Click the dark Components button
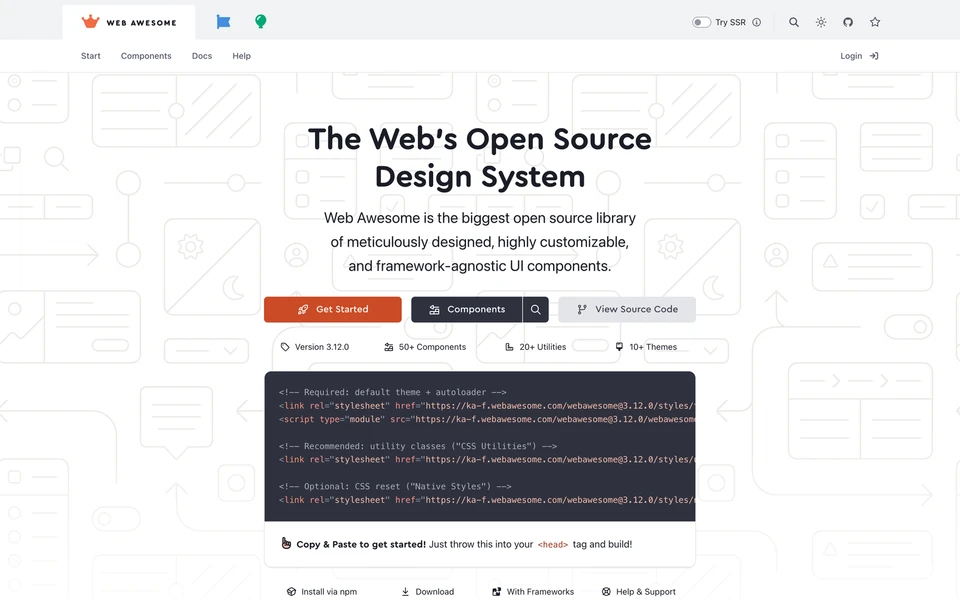This screenshot has width=960, height=600. 467,309
